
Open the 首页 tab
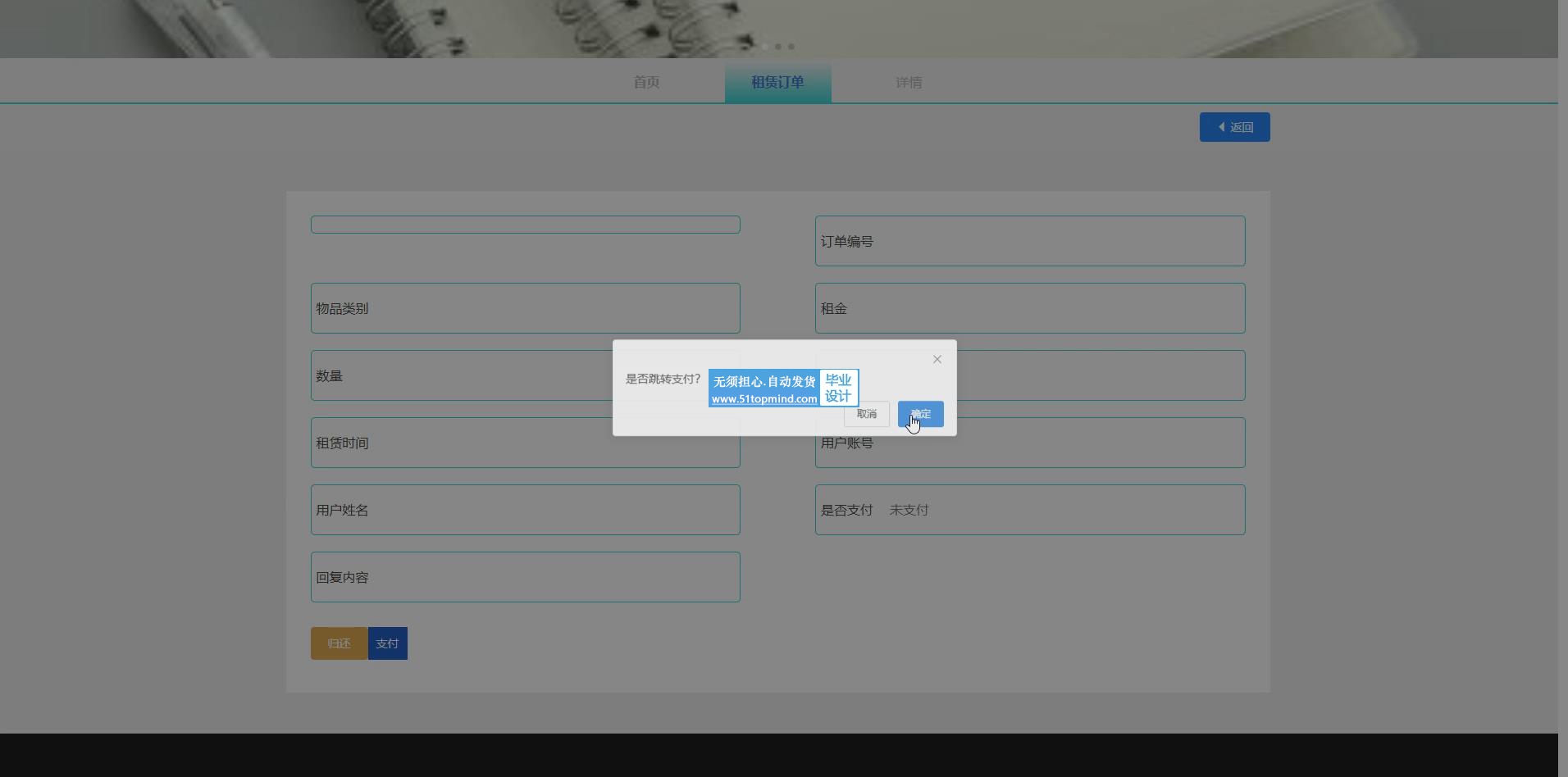point(646,83)
